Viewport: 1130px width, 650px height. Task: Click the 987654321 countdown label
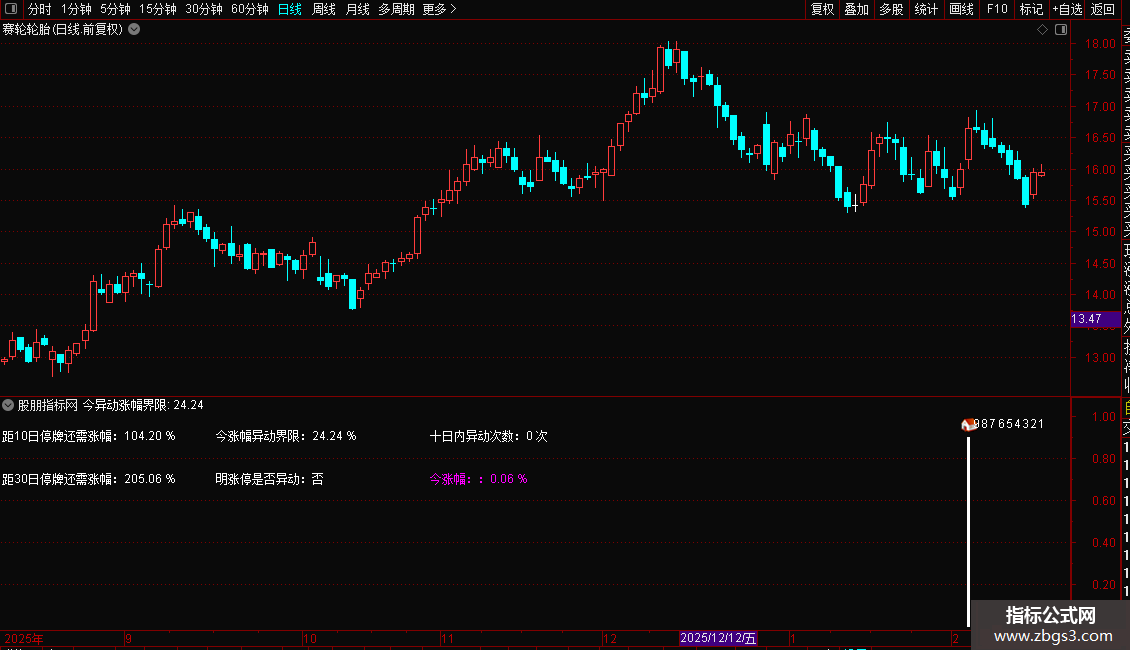(x=1009, y=424)
